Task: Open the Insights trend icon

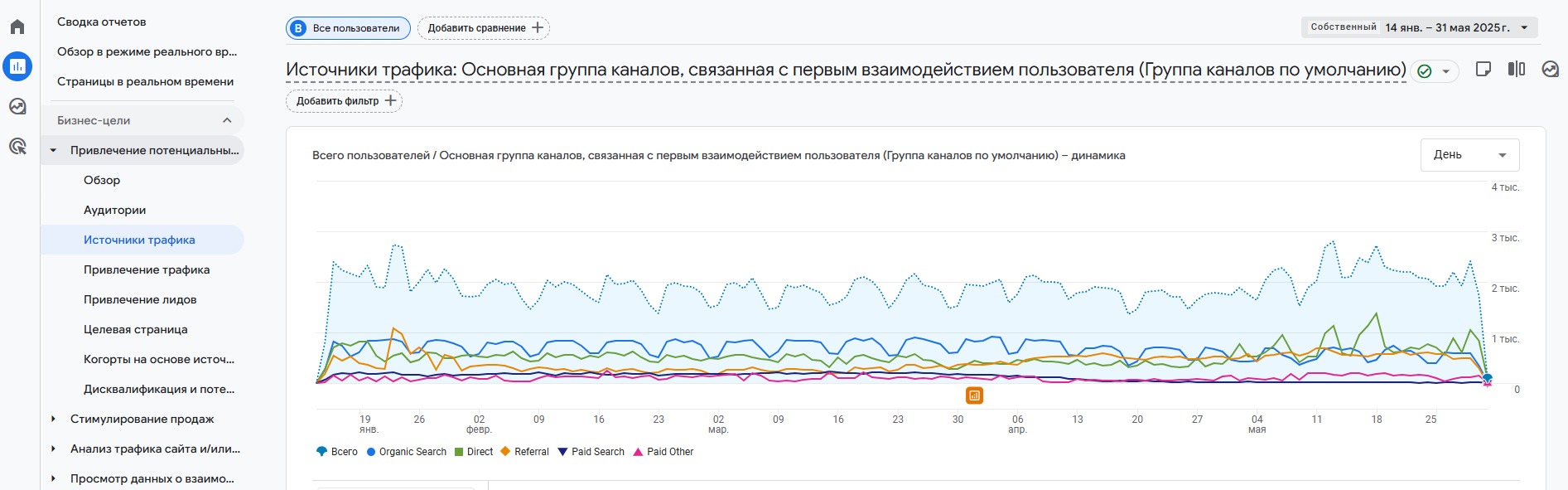Action: point(1550,70)
